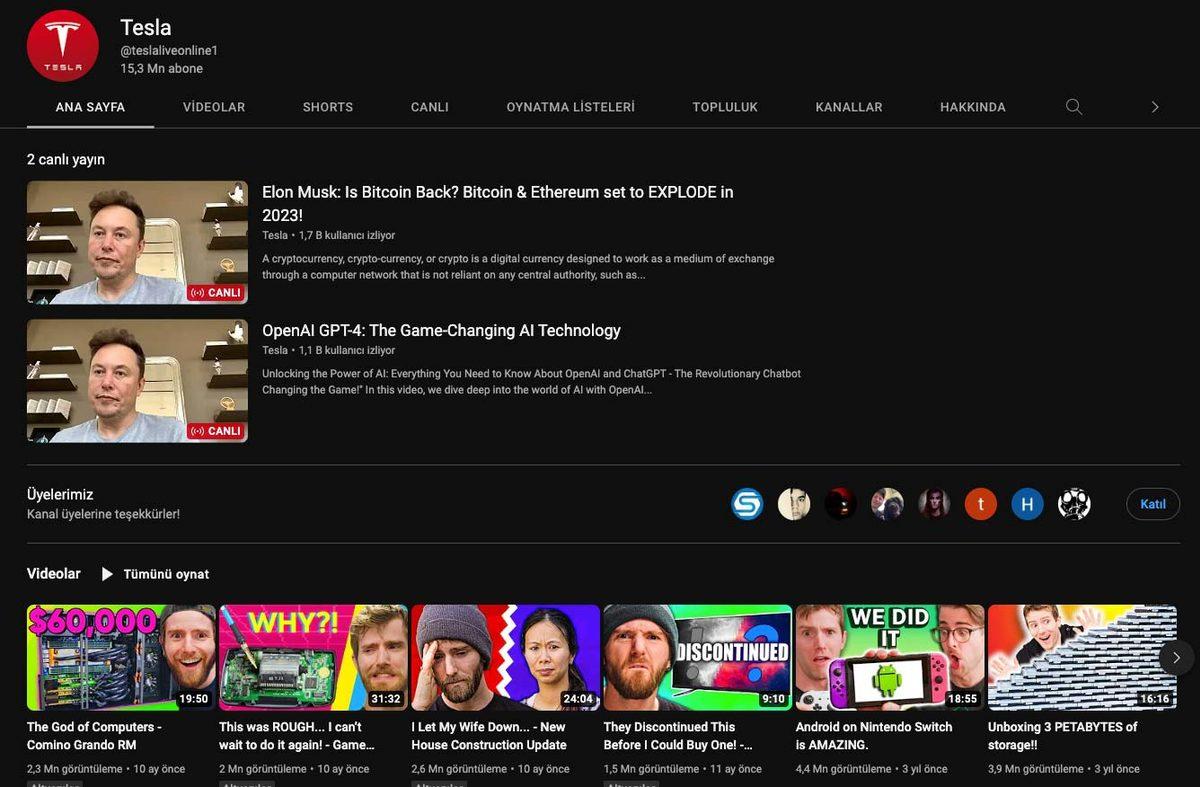1200x787 pixels.
Task: Click the orange t member avatar icon
Action: (x=980, y=504)
